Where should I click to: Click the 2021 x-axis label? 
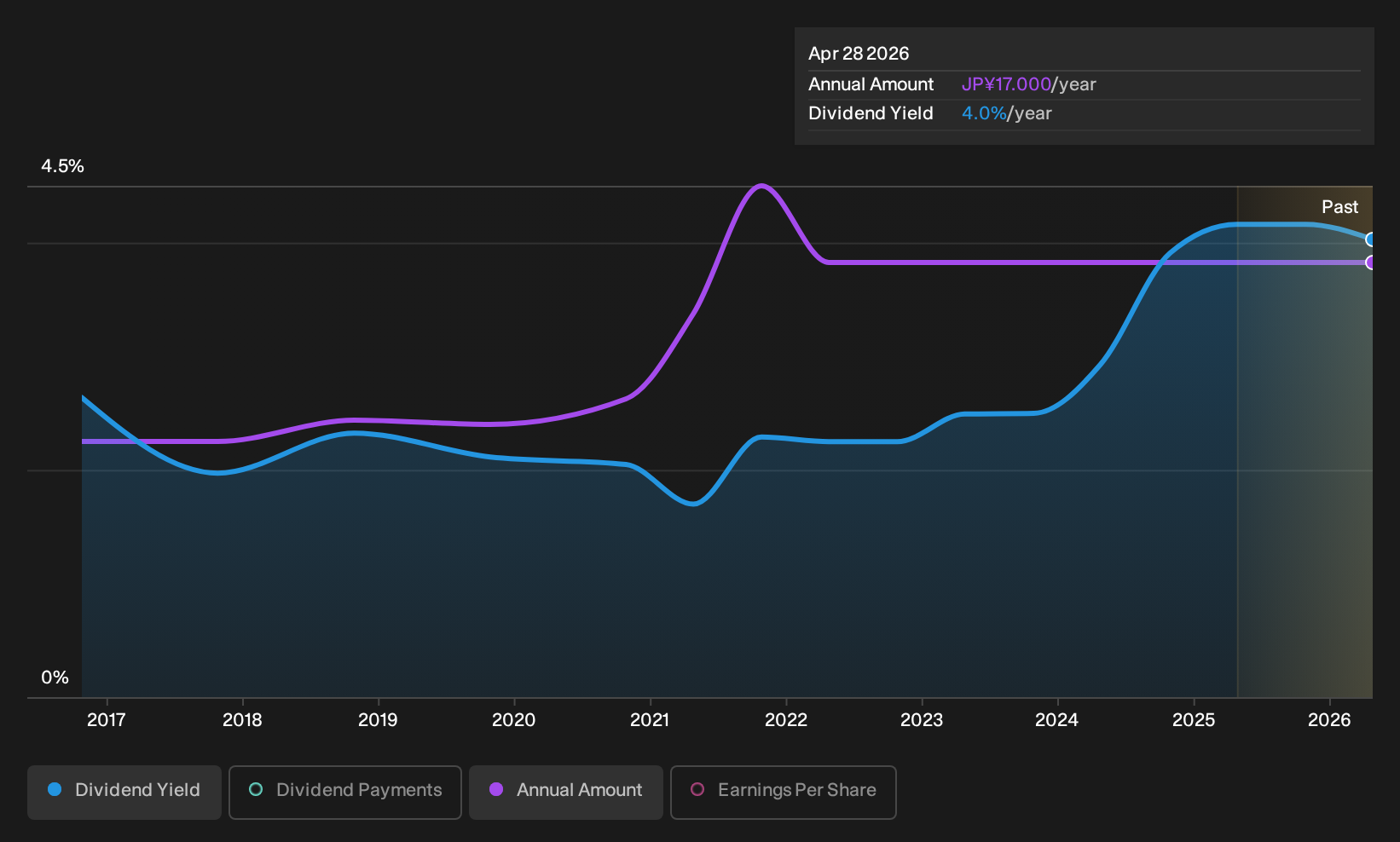pyautogui.click(x=650, y=720)
